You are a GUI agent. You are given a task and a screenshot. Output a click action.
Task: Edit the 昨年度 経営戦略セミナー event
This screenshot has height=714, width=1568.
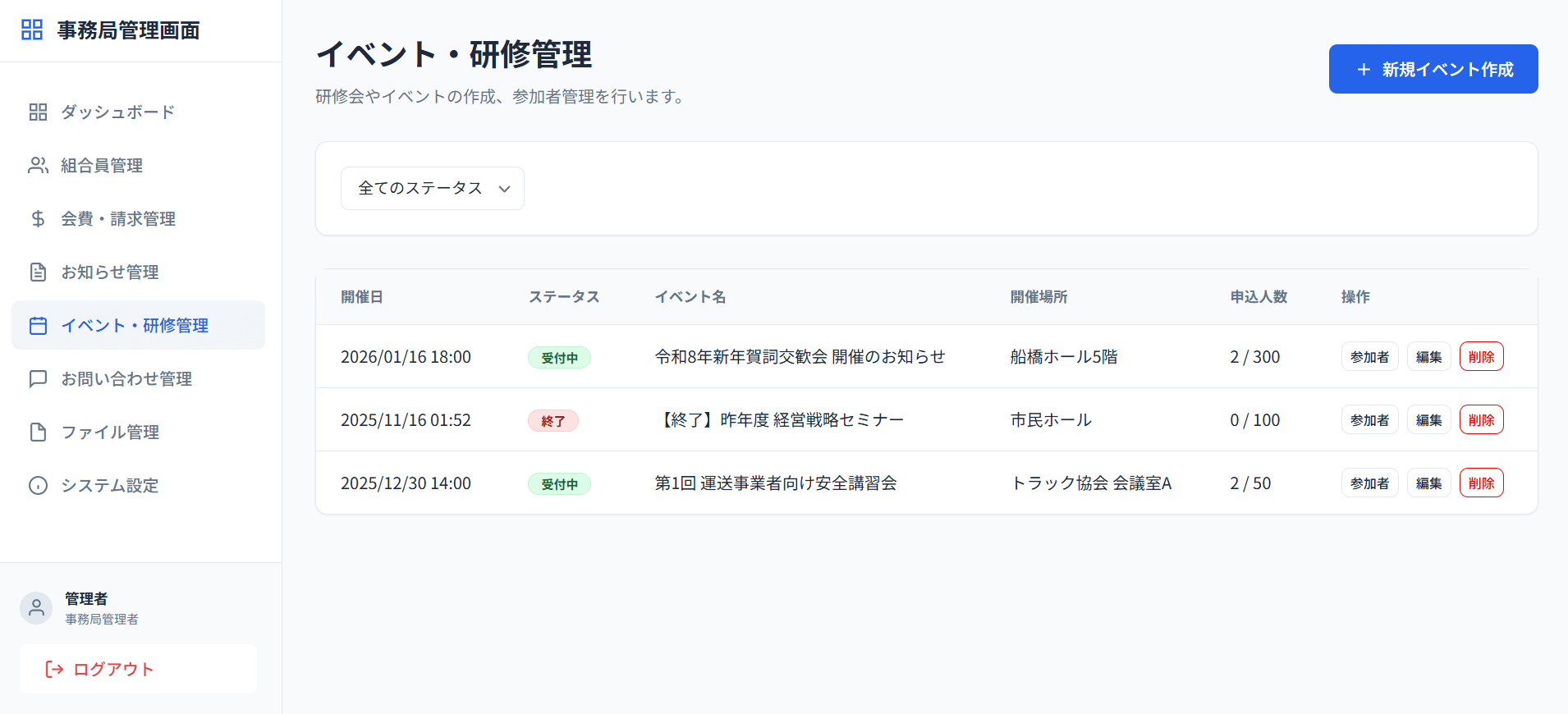click(x=1428, y=420)
